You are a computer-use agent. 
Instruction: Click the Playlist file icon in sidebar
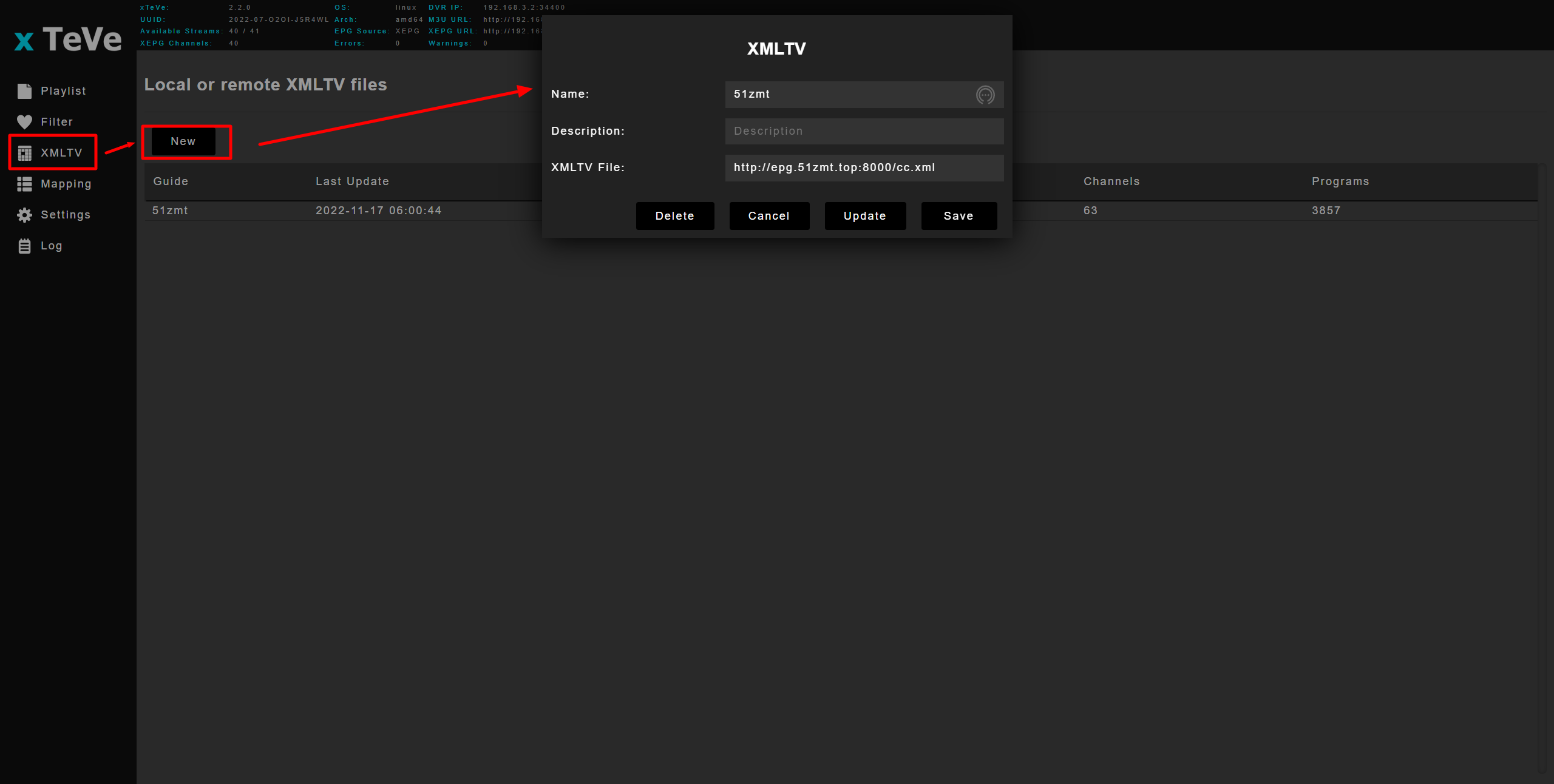click(24, 91)
